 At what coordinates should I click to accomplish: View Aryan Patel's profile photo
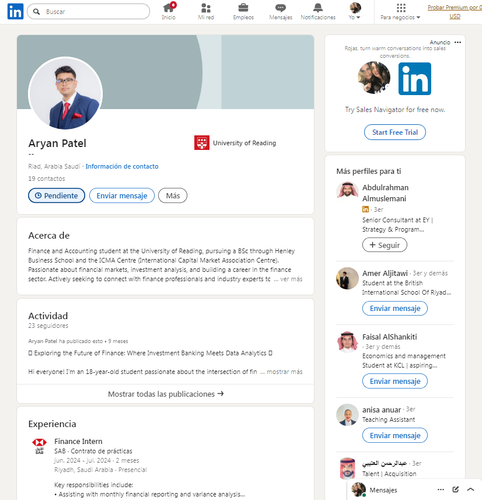click(x=65, y=93)
